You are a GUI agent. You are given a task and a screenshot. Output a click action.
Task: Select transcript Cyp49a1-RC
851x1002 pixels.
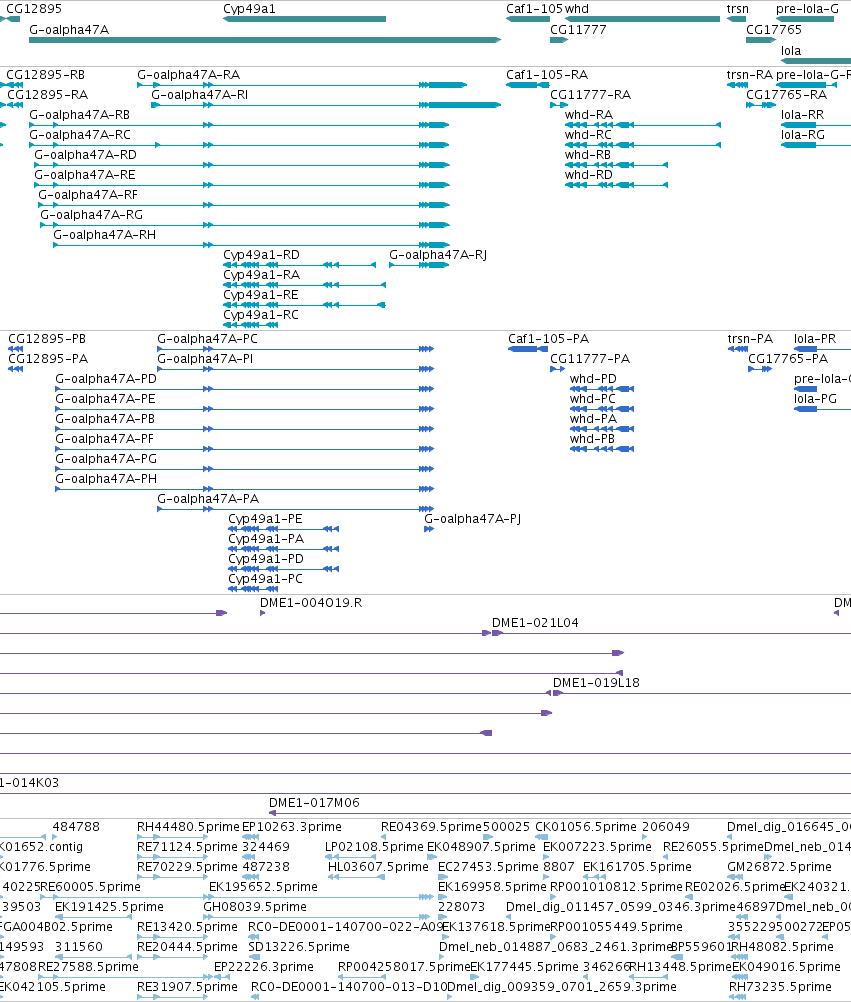[261, 315]
